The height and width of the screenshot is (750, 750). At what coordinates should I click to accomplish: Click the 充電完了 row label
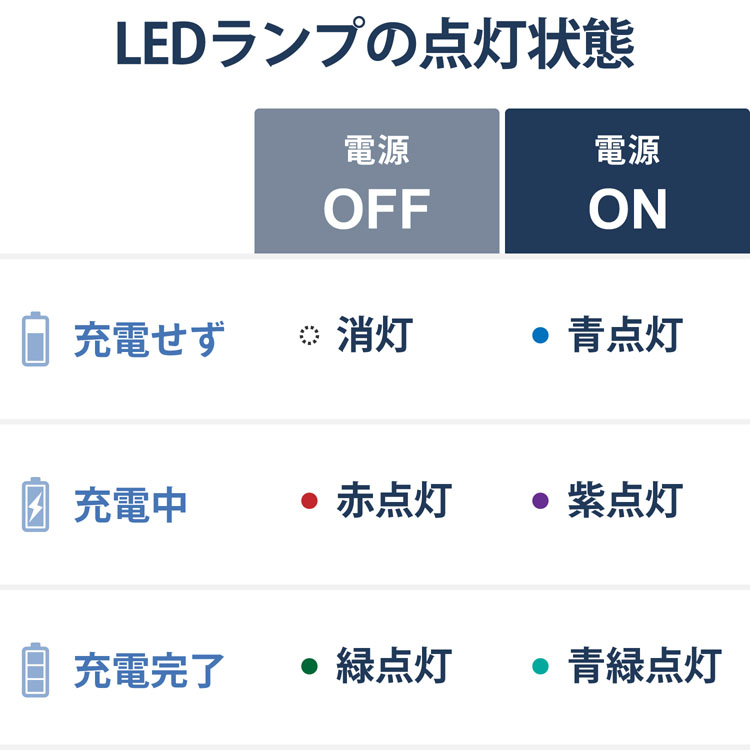pyautogui.click(x=150, y=670)
